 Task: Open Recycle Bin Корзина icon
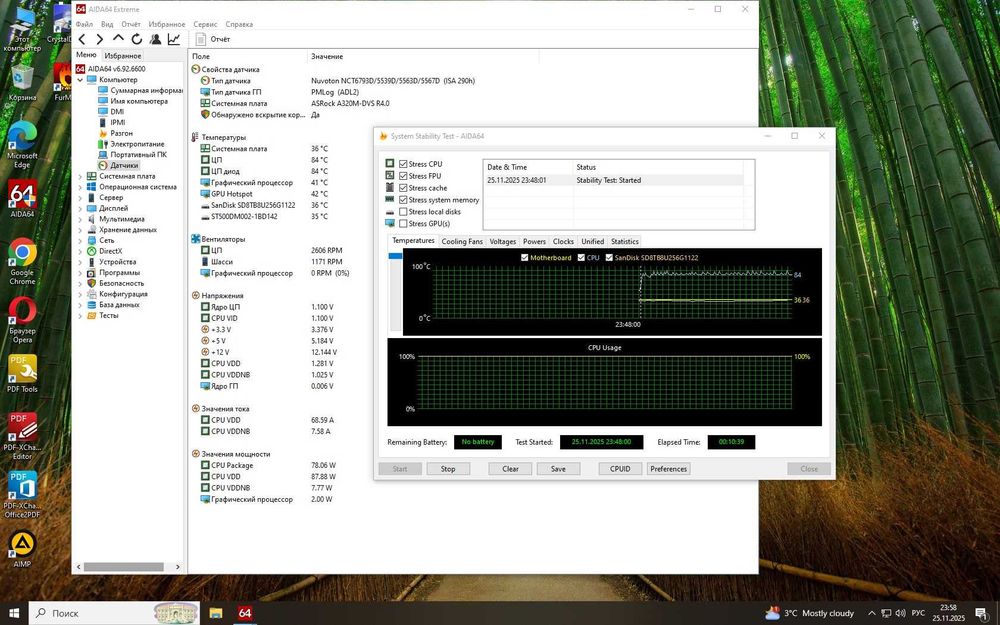click(x=22, y=83)
